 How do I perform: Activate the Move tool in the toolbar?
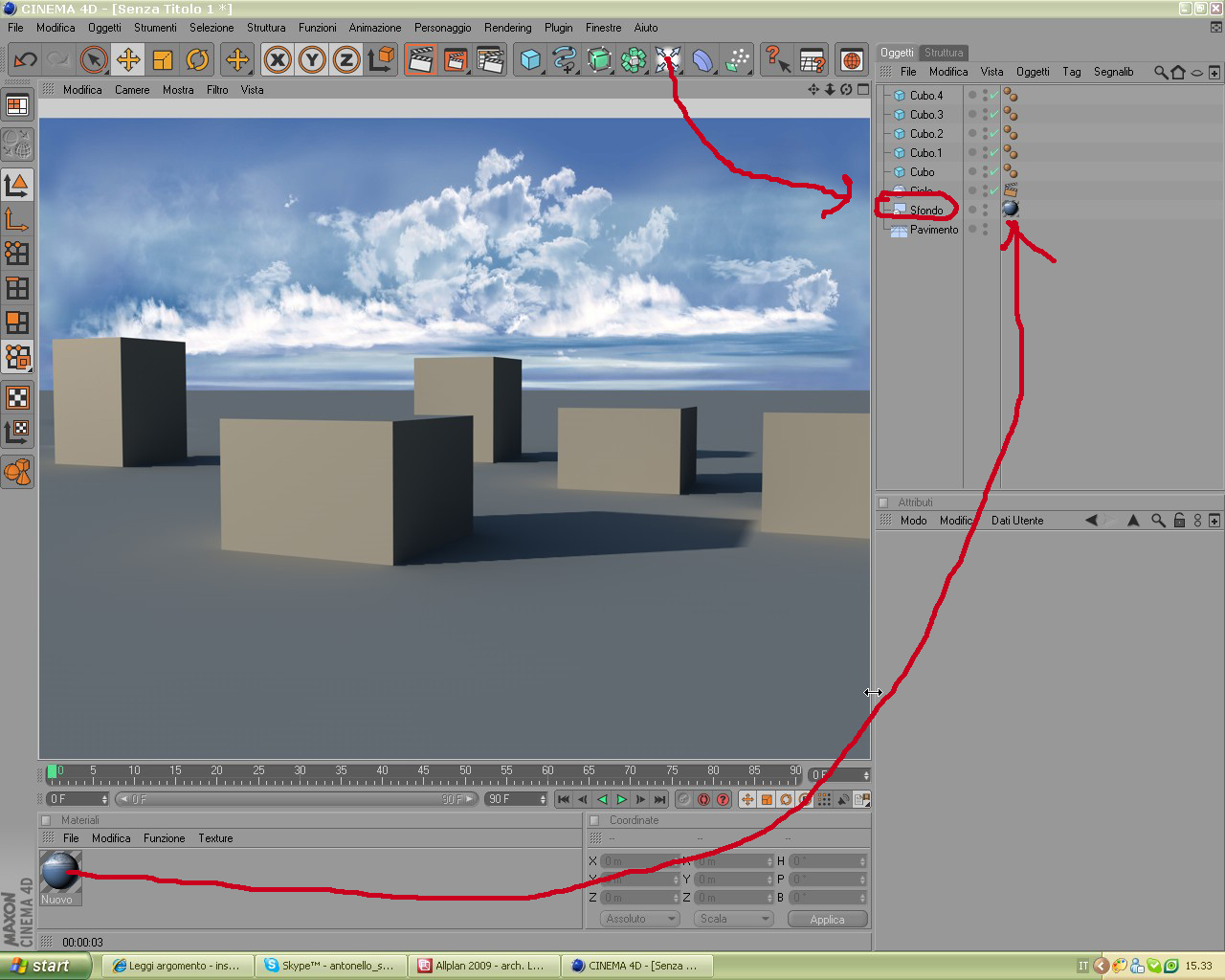(x=128, y=60)
